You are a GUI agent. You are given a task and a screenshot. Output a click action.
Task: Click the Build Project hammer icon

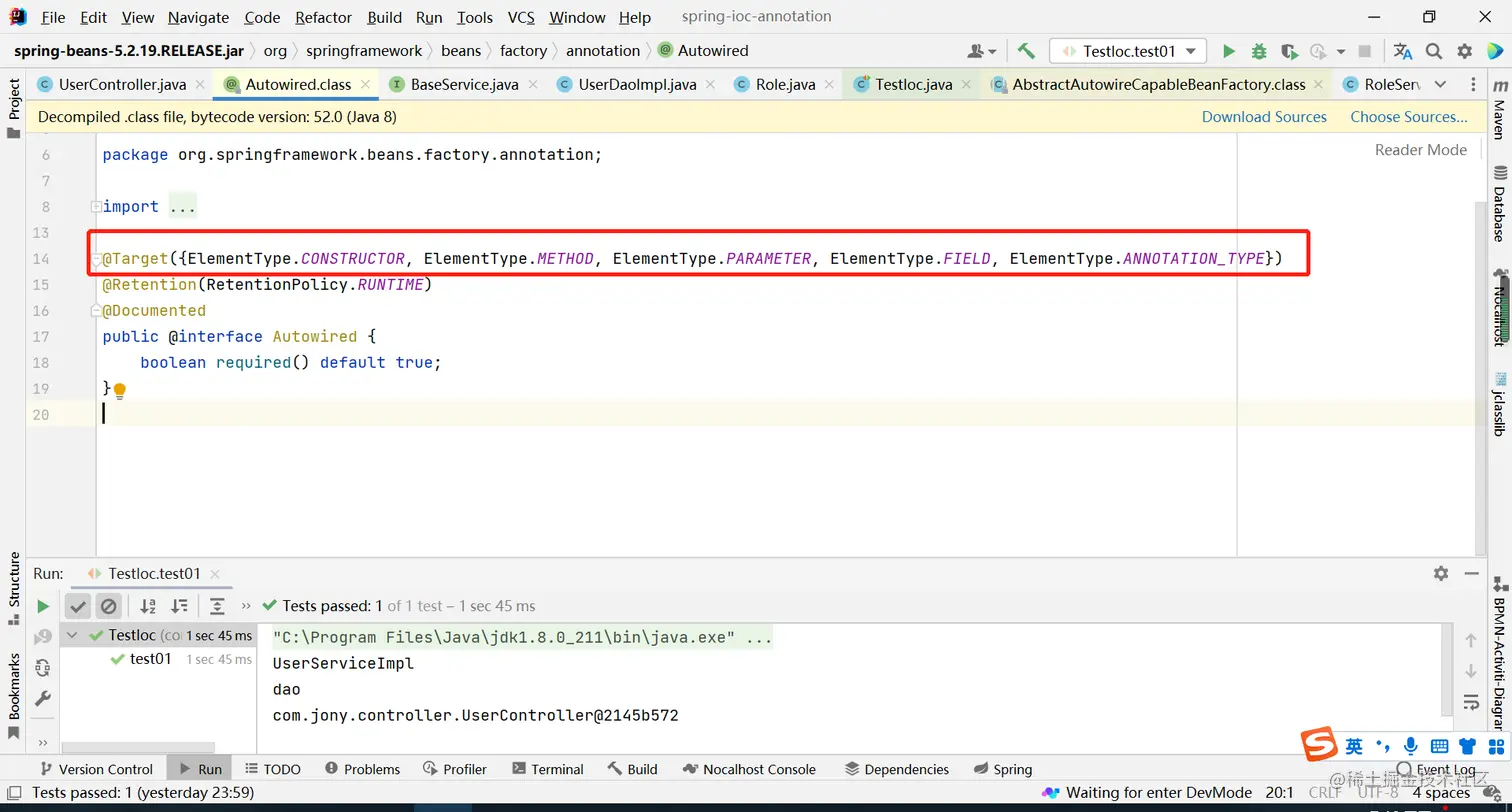1026,51
